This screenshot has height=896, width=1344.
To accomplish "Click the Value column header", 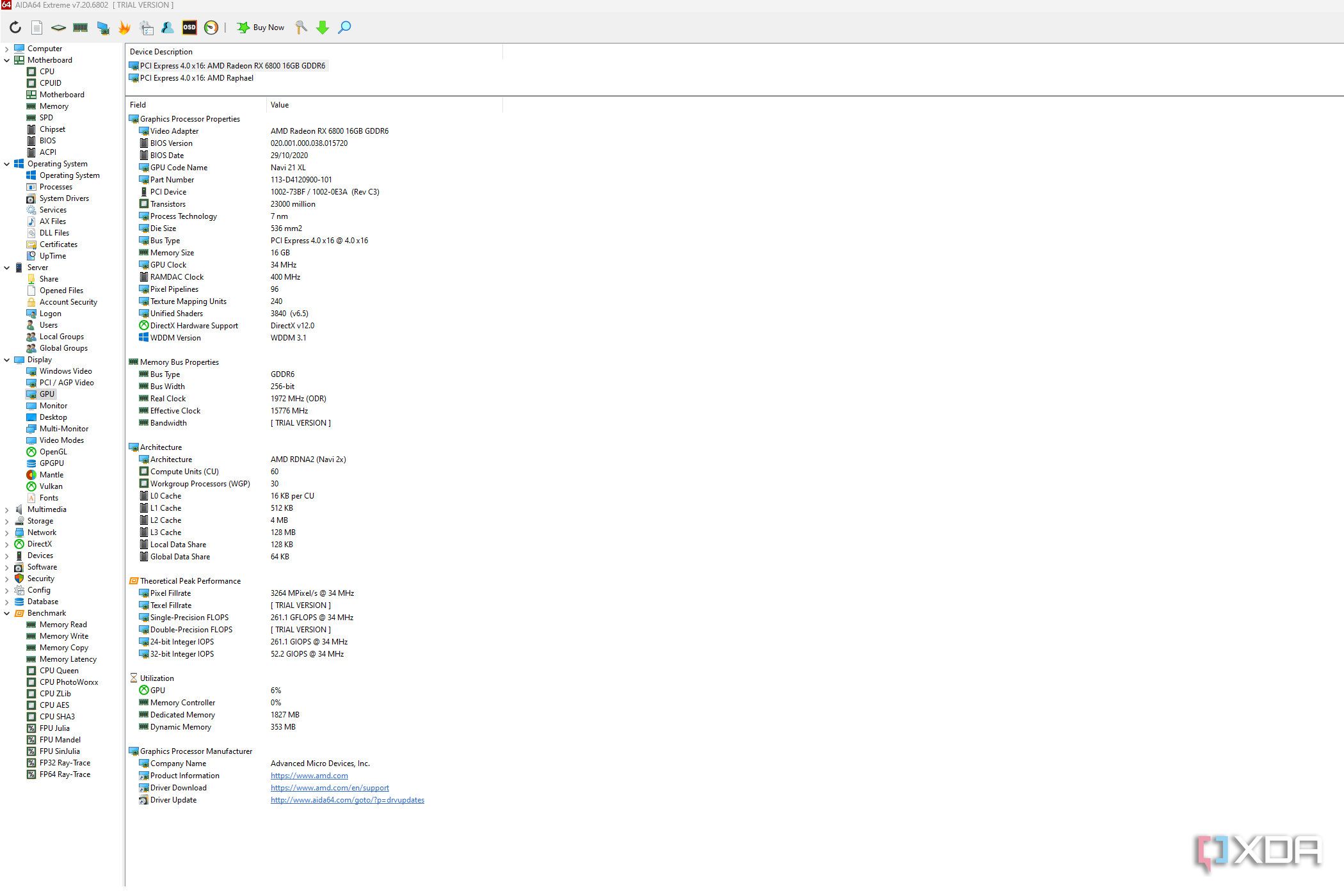I will [384, 105].
